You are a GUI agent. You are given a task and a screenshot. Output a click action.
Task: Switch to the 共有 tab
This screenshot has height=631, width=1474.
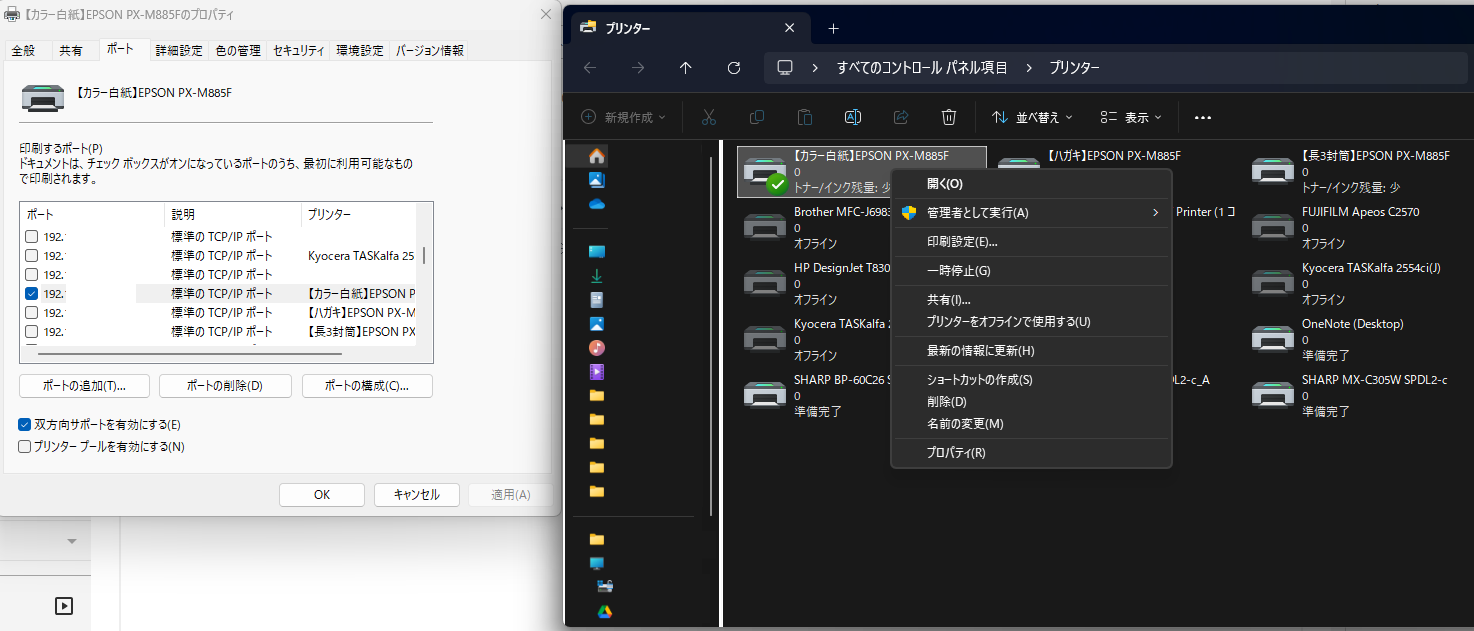click(x=71, y=50)
